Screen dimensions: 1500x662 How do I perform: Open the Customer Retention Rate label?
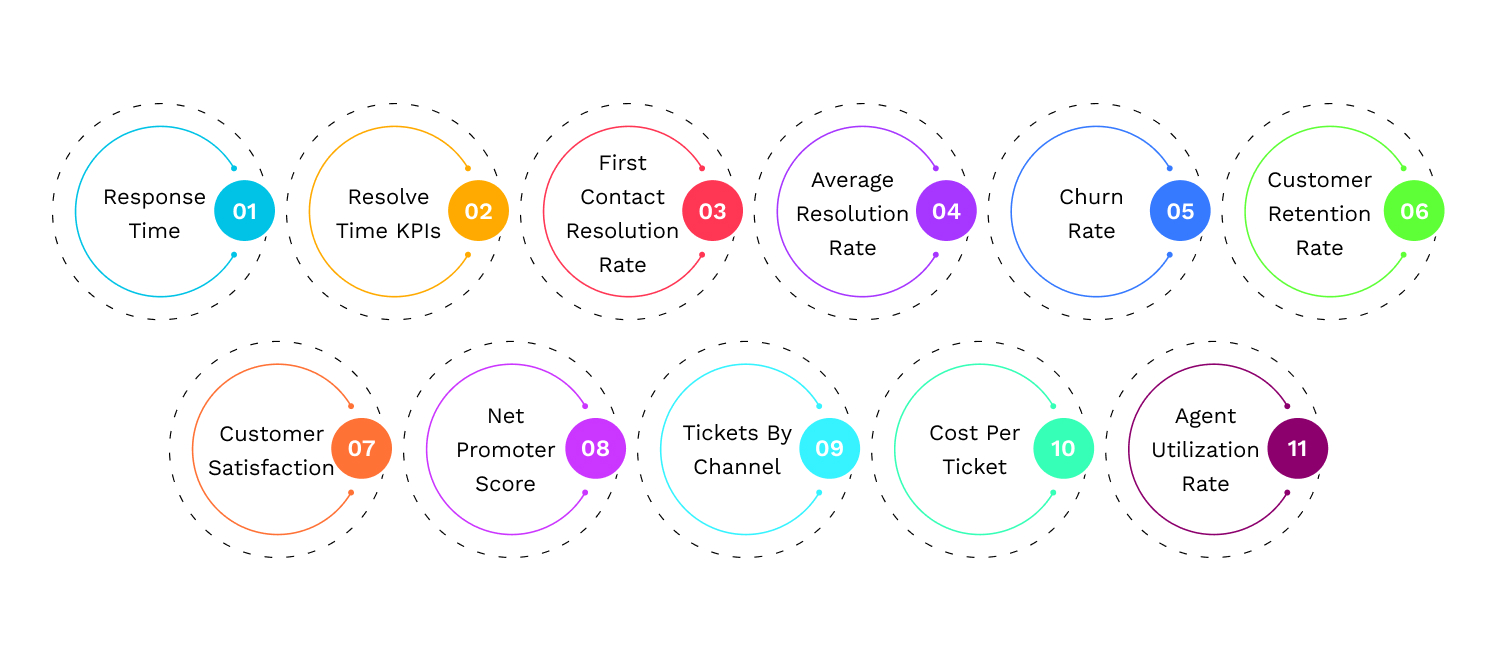pyautogui.click(x=1319, y=214)
